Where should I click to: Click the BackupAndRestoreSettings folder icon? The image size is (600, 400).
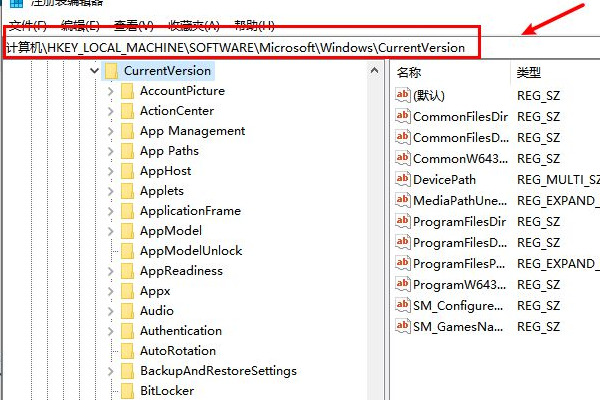(127, 371)
